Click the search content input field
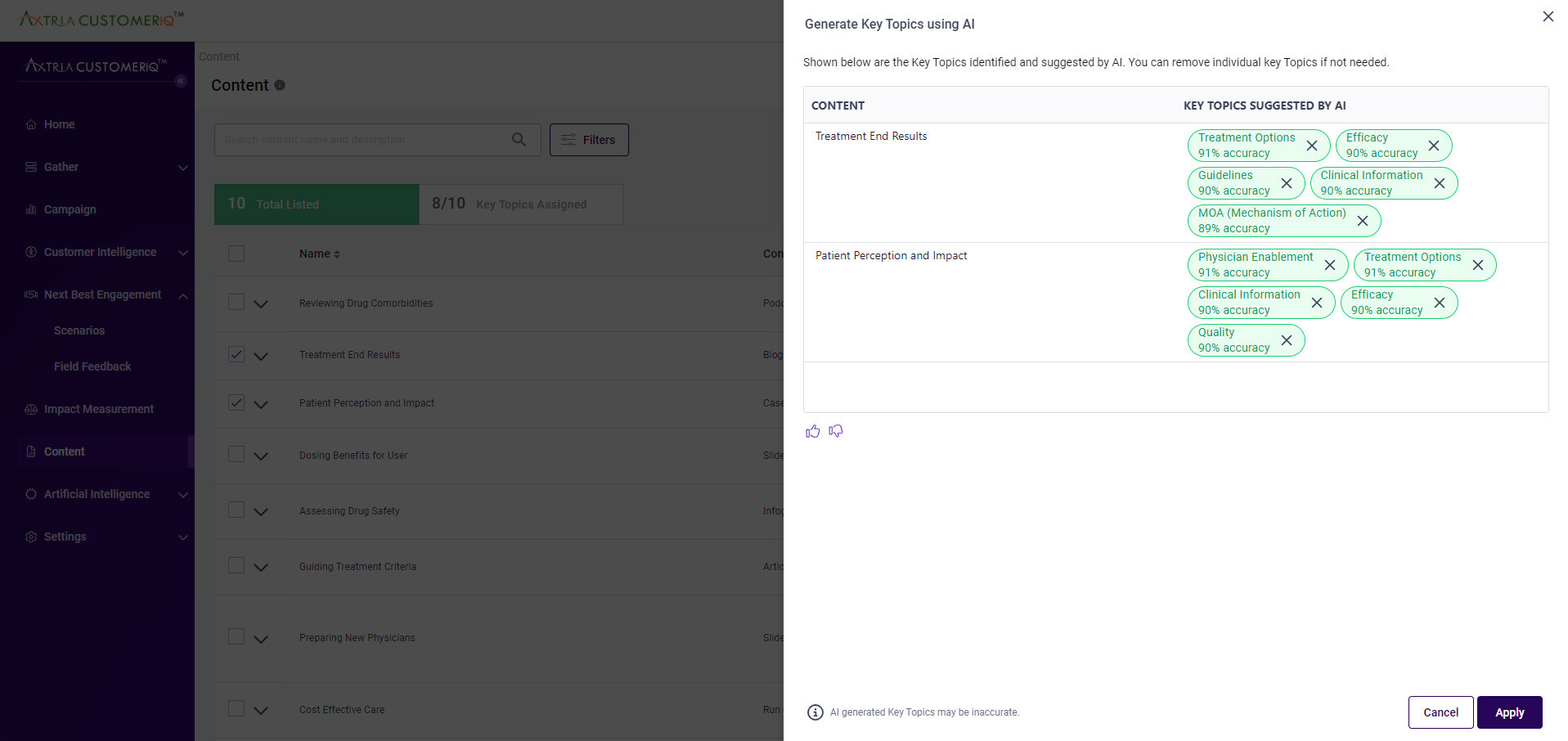Image resolution: width=1568 pixels, height=741 pixels. tap(368, 139)
